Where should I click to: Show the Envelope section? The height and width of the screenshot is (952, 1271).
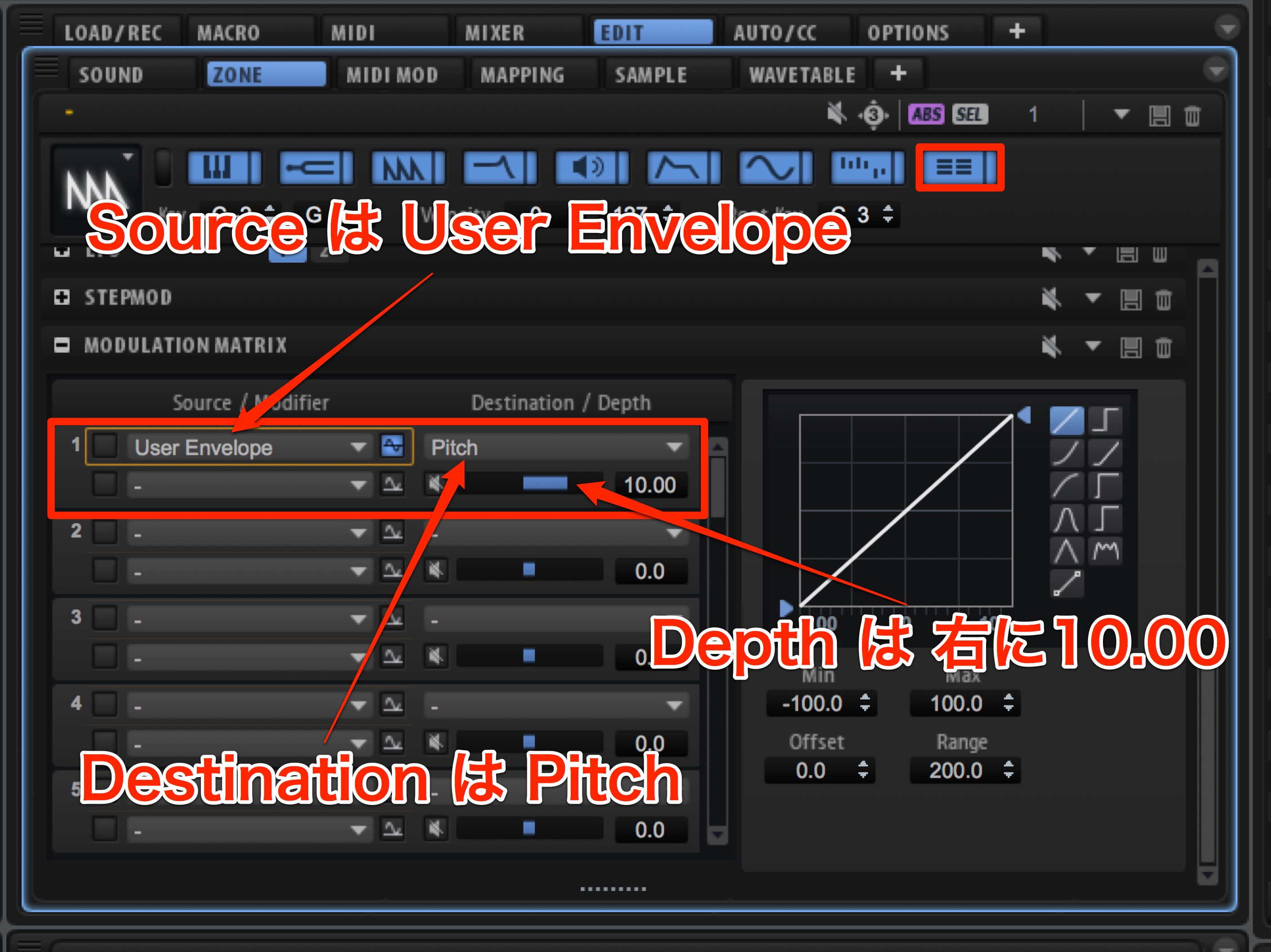pos(684,168)
